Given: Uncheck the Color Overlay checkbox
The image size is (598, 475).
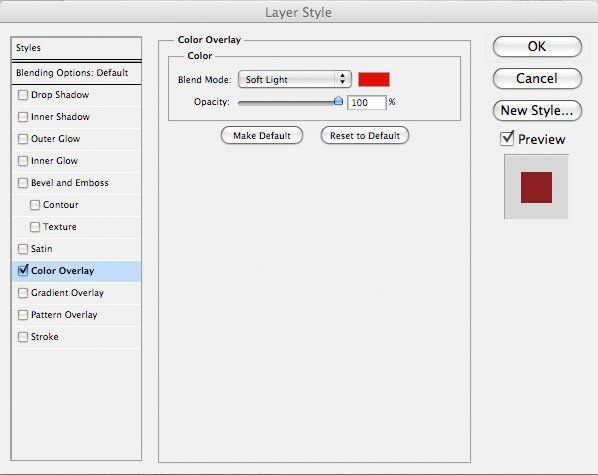Looking at the screenshot, I should point(23,271).
